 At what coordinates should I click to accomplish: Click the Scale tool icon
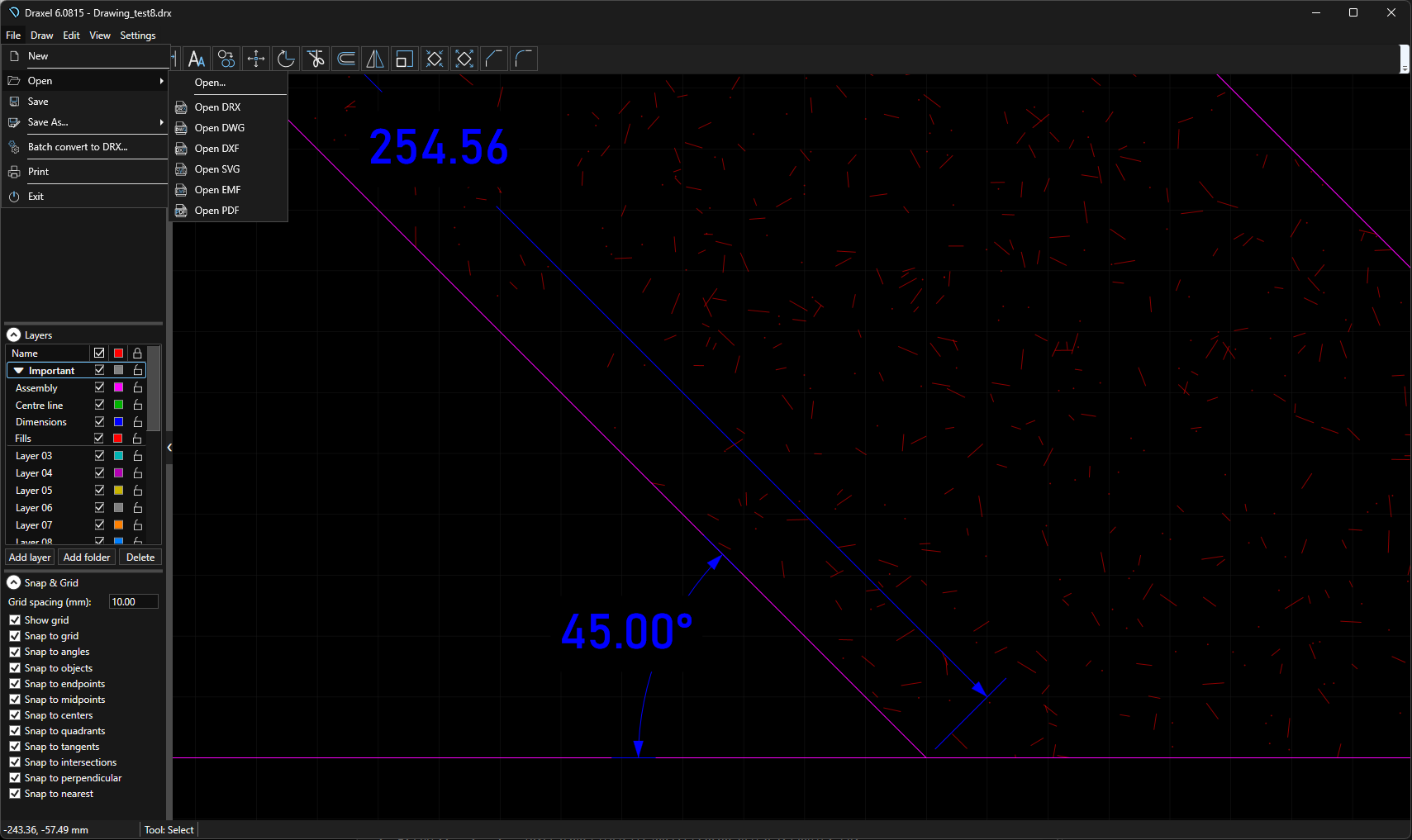point(405,59)
